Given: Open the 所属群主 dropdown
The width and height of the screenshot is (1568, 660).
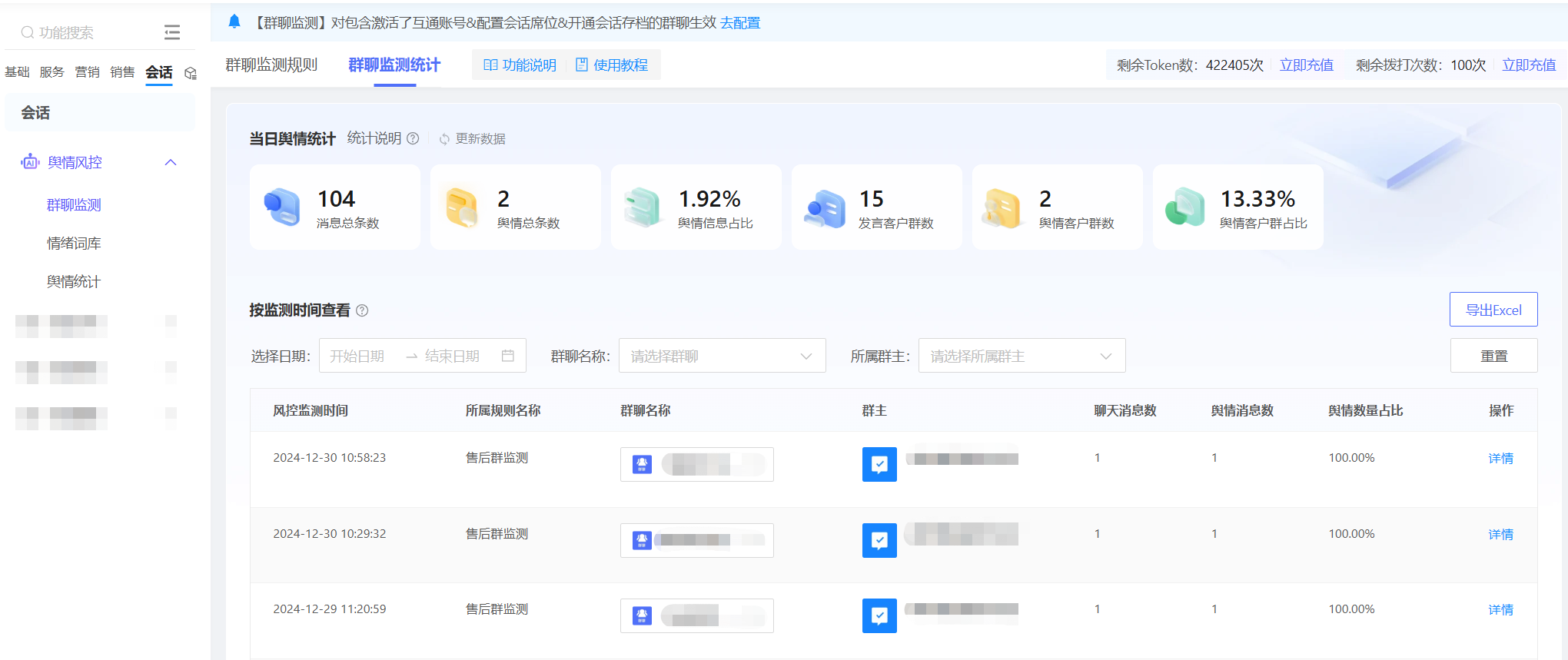Looking at the screenshot, I should click(1022, 356).
